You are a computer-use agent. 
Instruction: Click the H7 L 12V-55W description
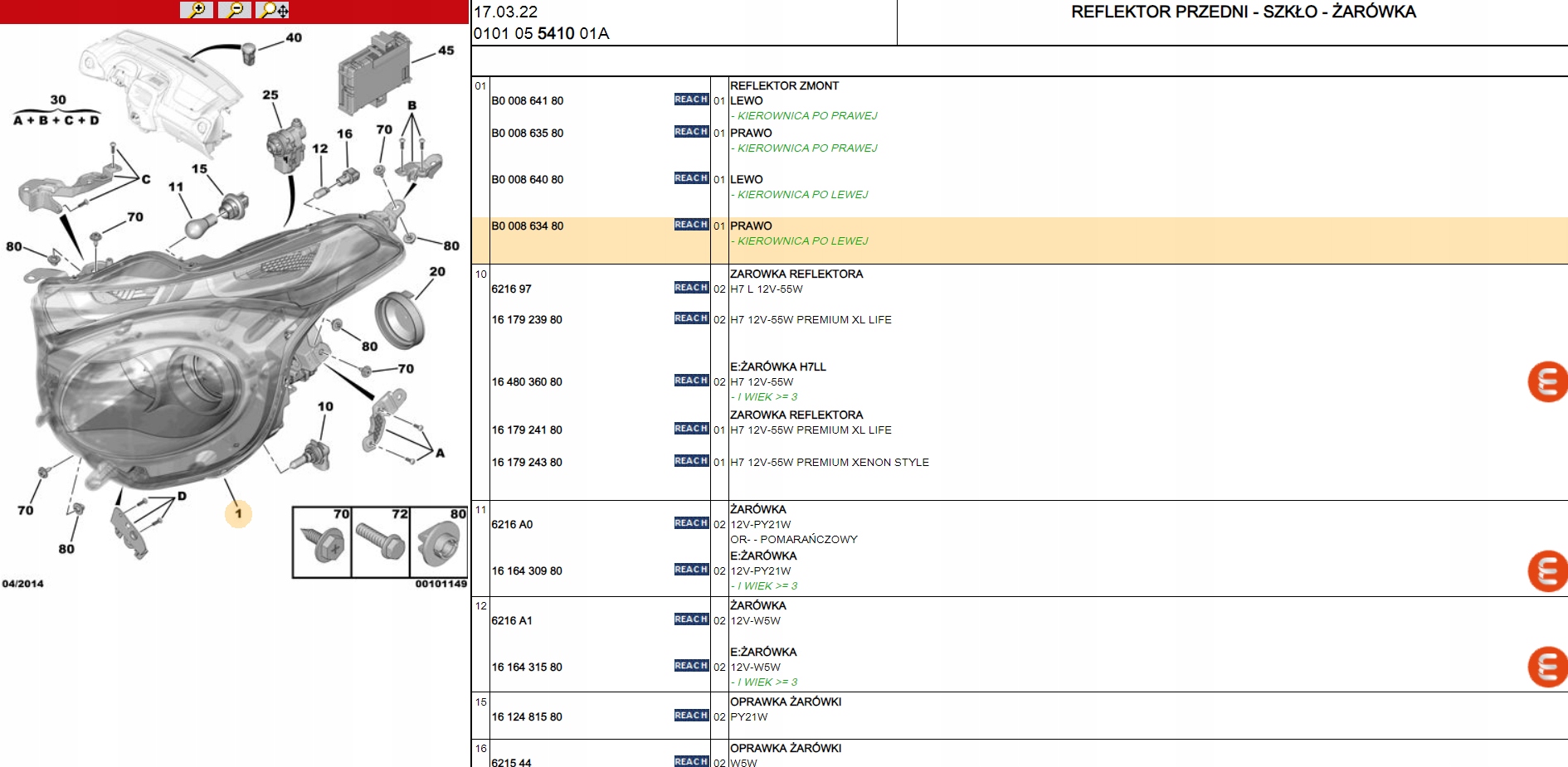point(767,289)
